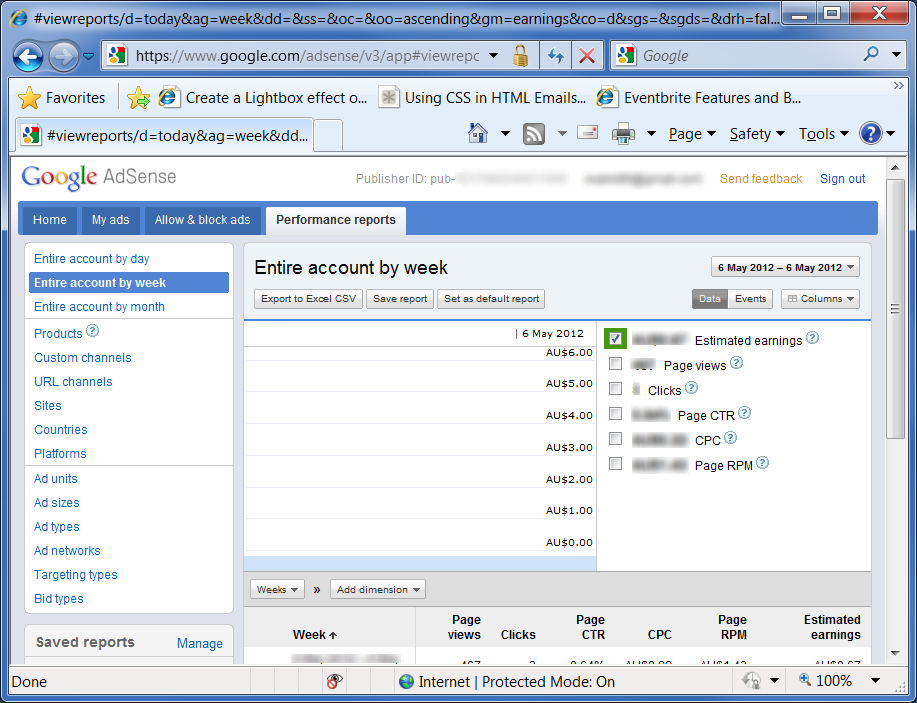Click the Home house icon in command bar
The width and height of the screenshot is (917, 703).
pyautogui.click(x=478, y=133)
